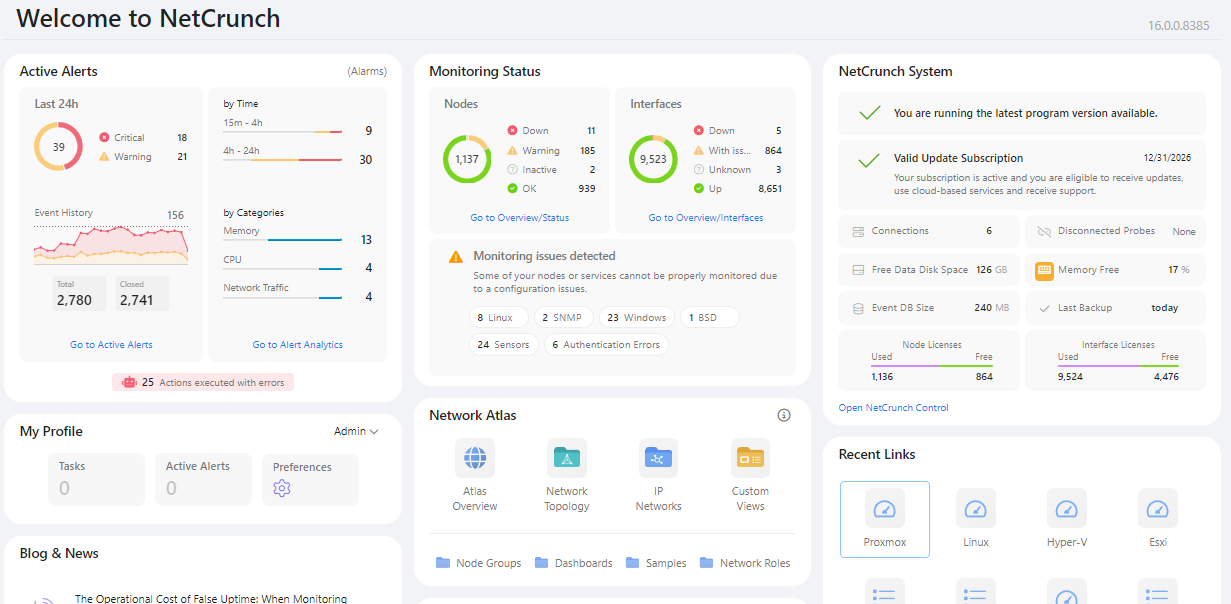Follow the Go to Alert Analytics link
This screenshot has height=604, width=1231.
(x=297, y=345)
